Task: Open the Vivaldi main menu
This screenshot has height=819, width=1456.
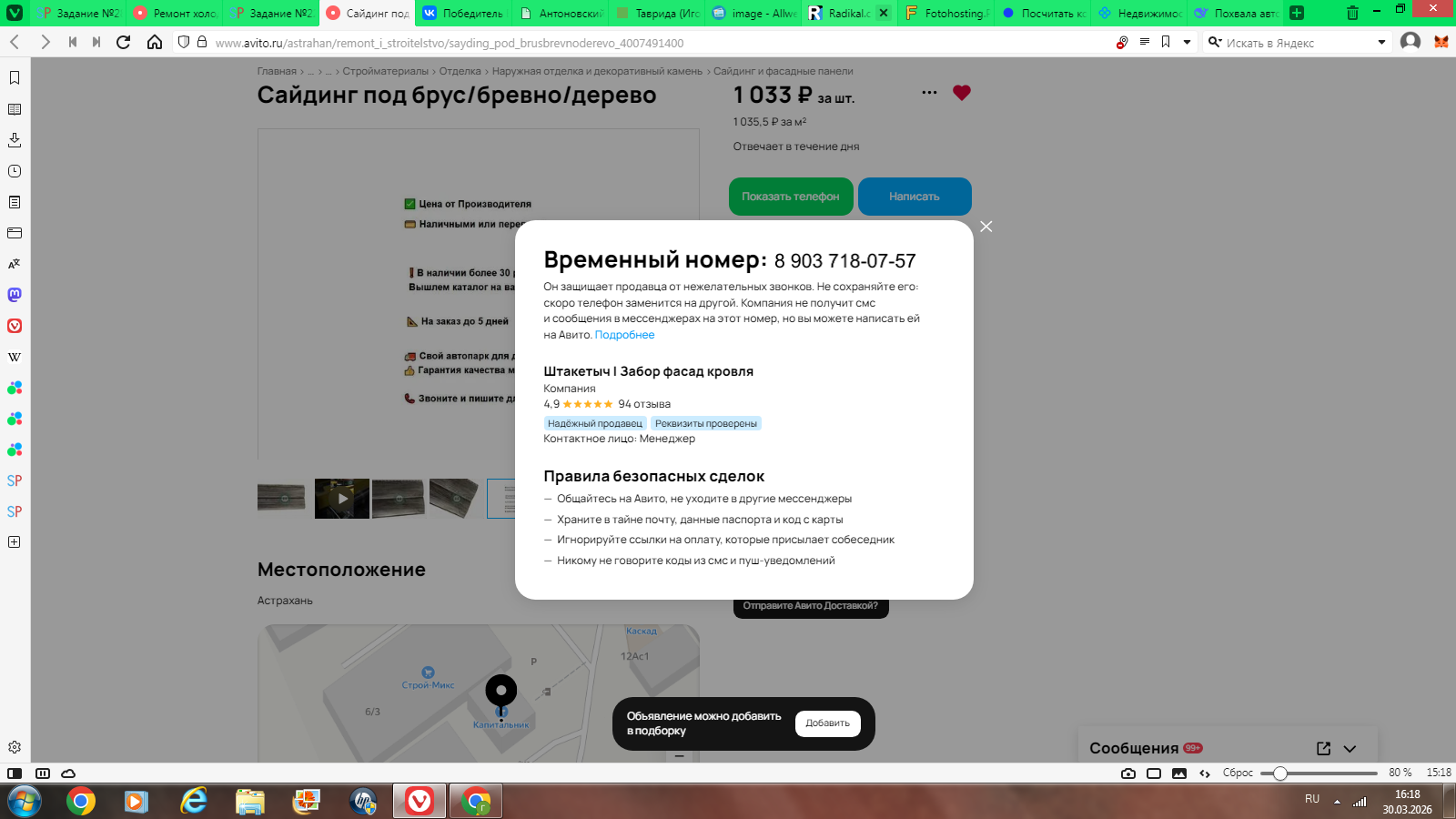Action: pos(15,13)
